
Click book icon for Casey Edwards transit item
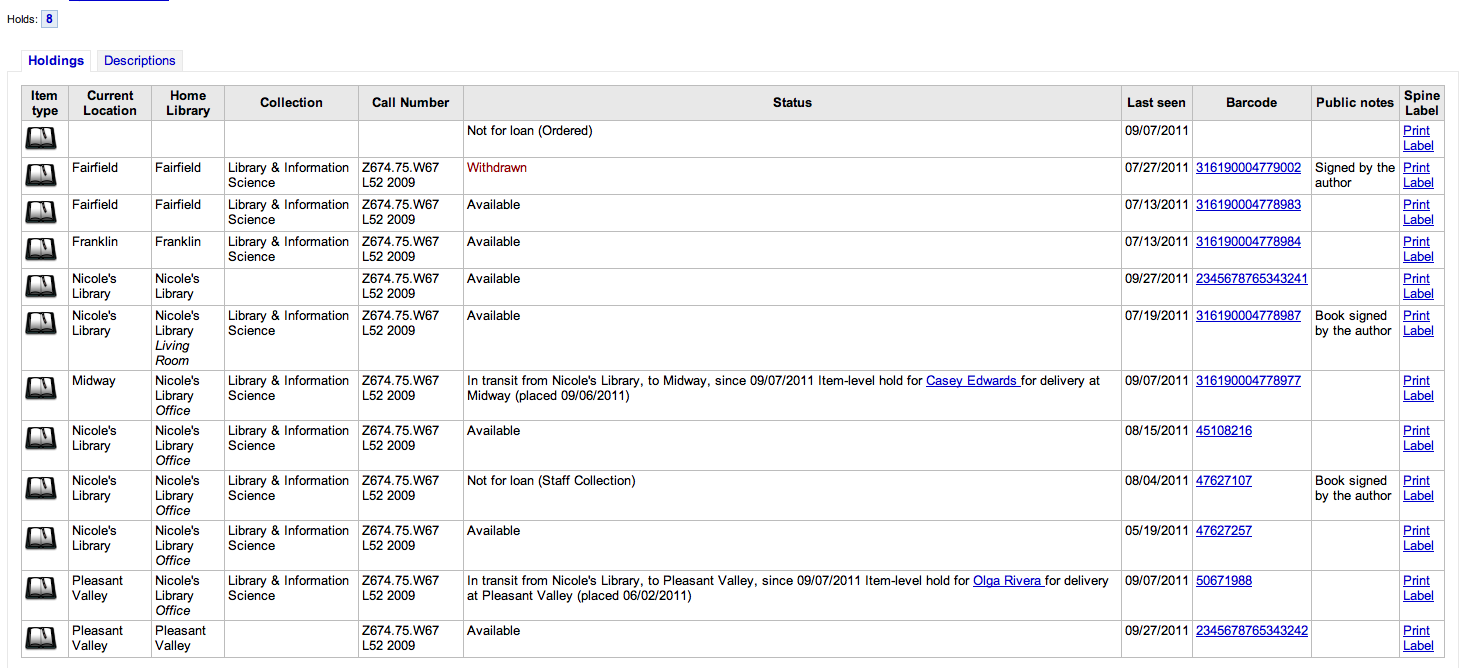[x=41, y=389]
